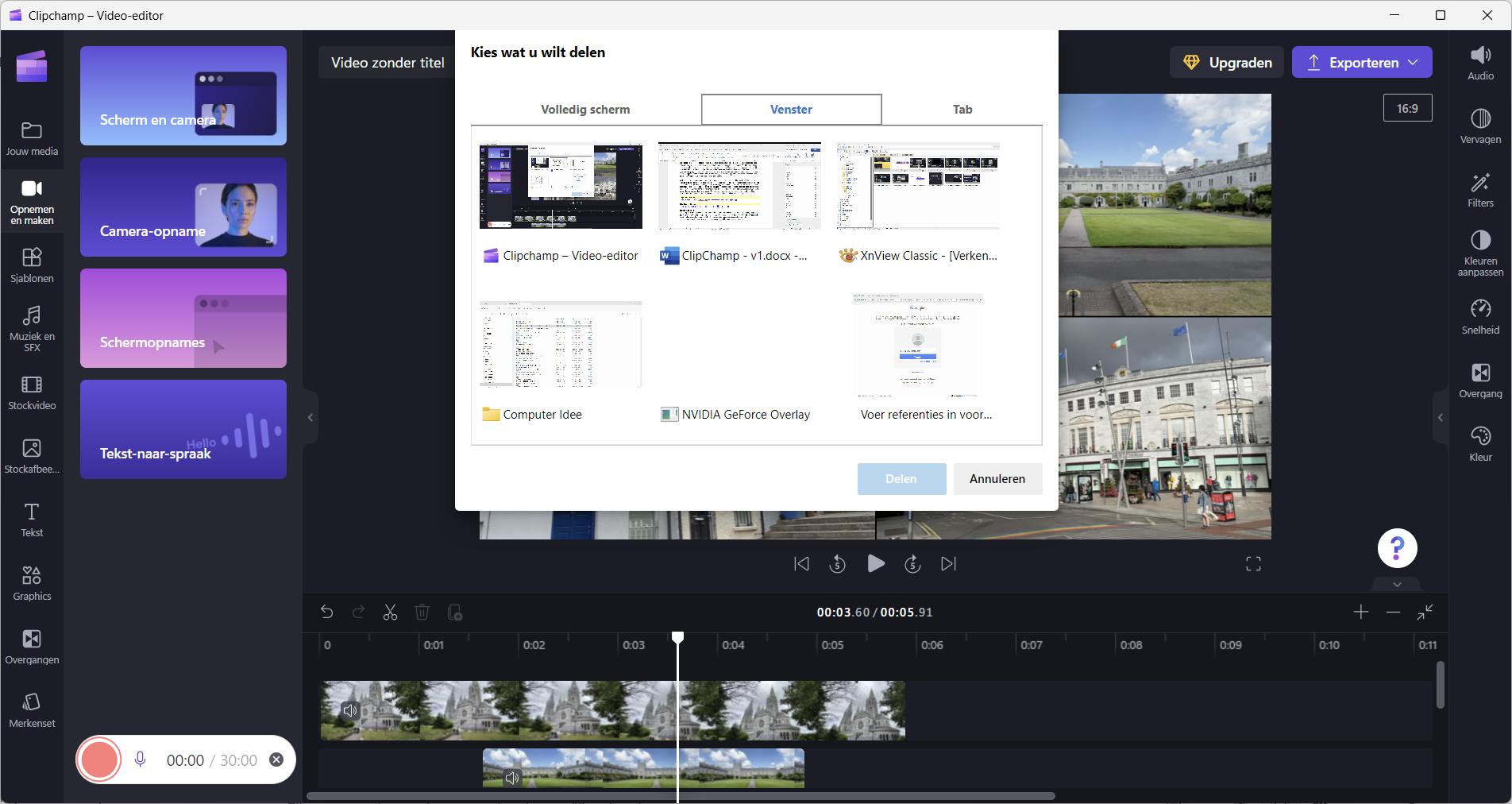
Task: Close the recording control bar
Action: pyautogui.click(x=276, y=760)
